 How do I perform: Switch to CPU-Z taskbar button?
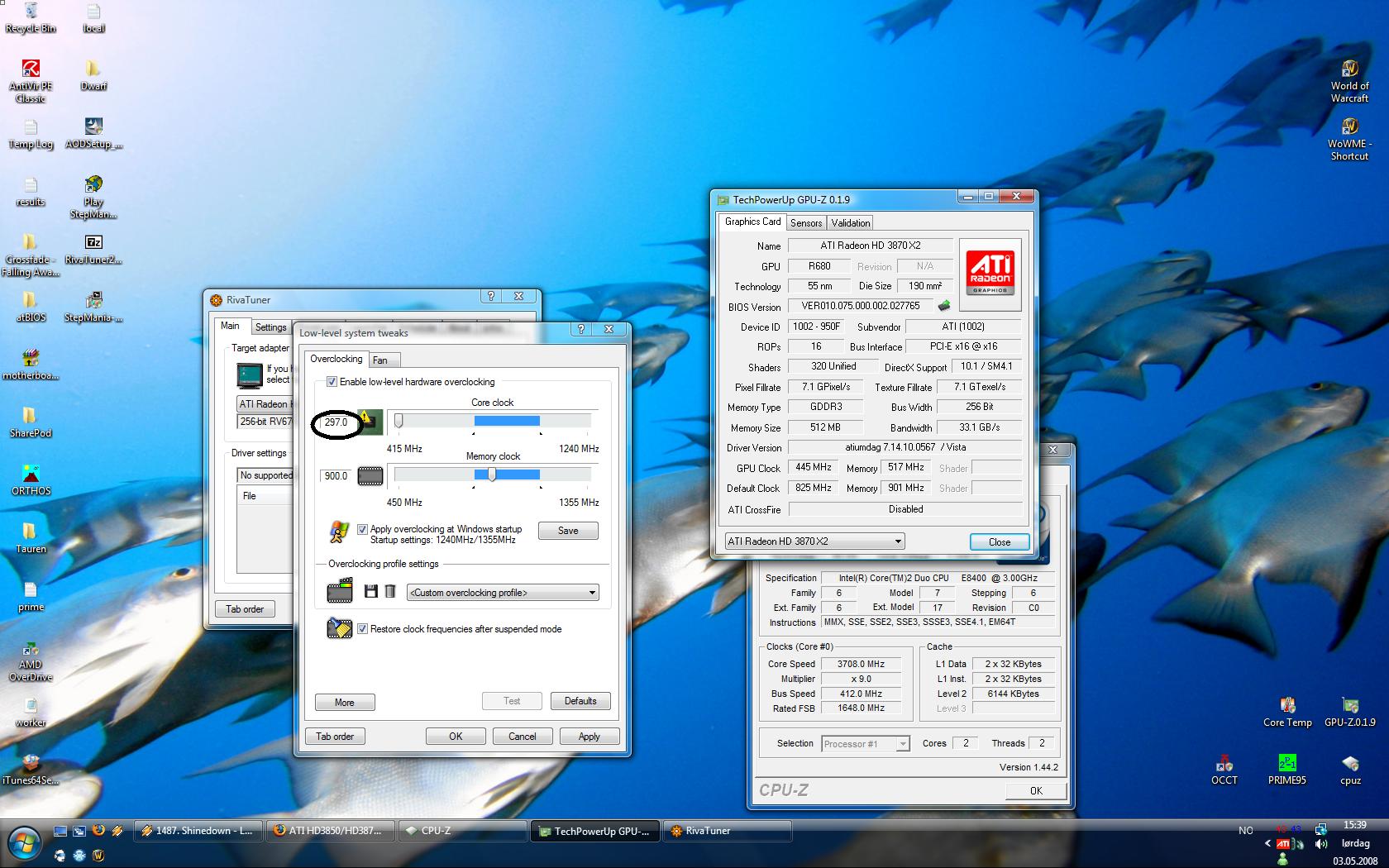[x=461, y=831]
